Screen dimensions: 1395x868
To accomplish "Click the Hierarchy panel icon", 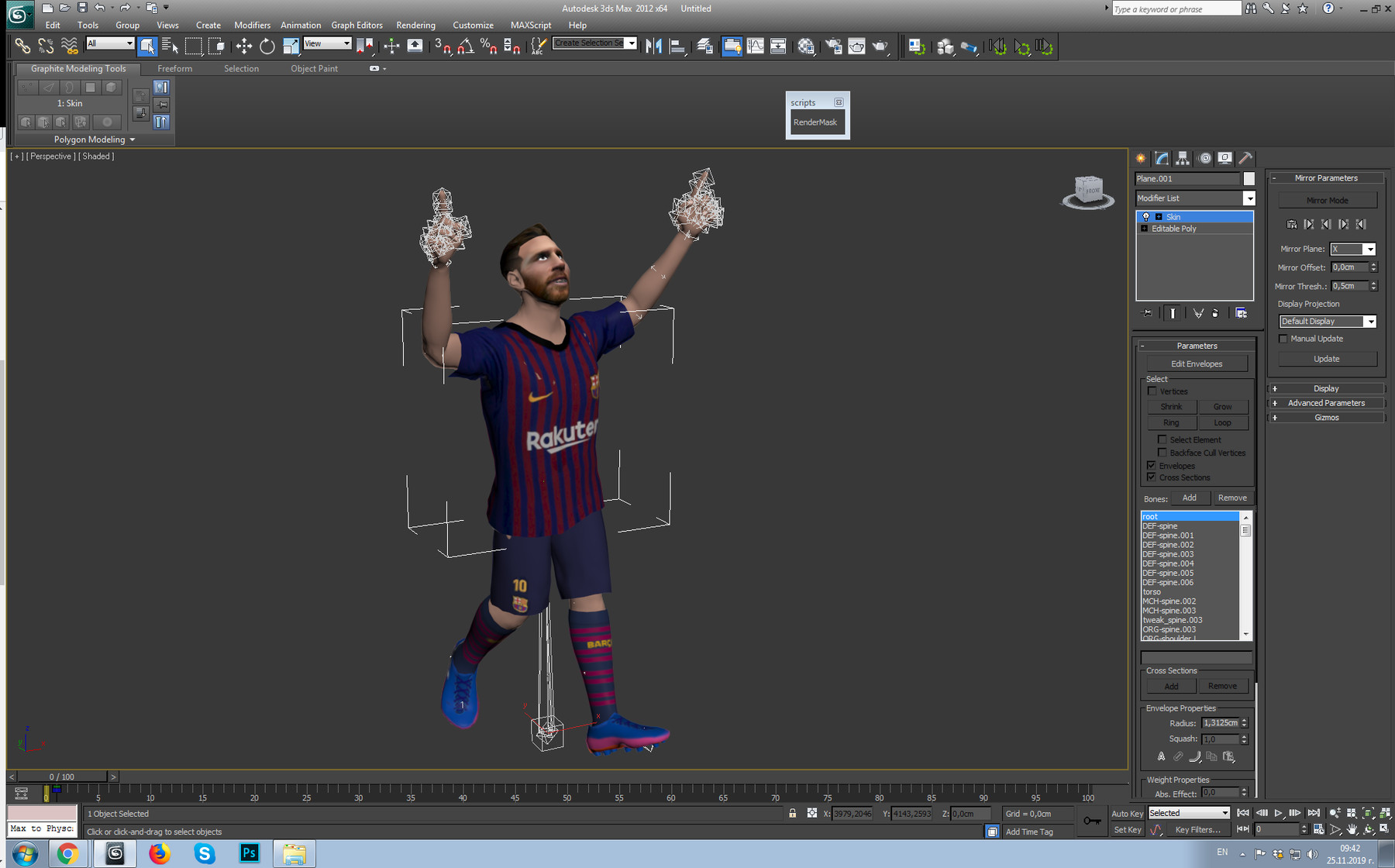I will [1183, 158].
